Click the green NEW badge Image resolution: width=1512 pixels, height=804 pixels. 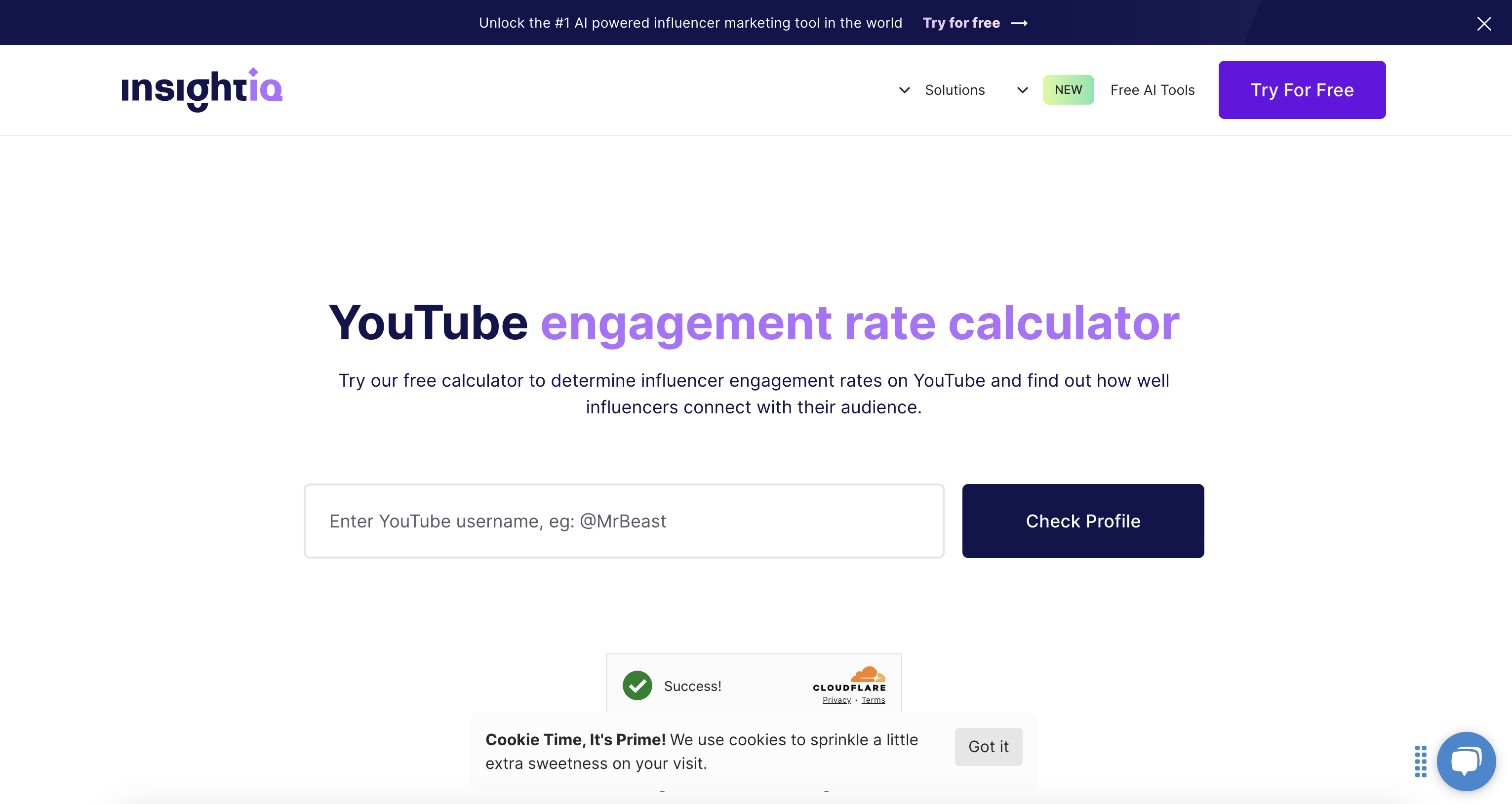pyautogui.click(x=1068, y=90)
